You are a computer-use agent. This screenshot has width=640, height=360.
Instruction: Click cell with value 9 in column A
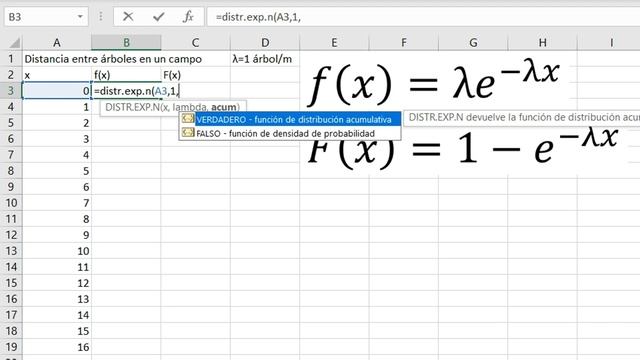point(57,235)
